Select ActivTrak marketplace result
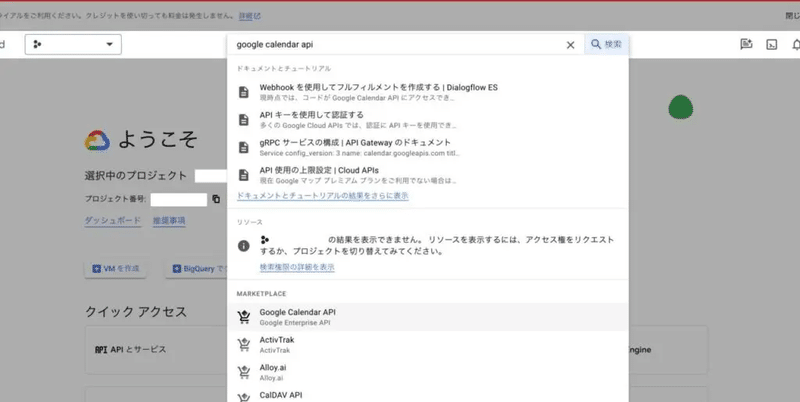The width and height of the screenshot is (800, 402). coord(428,344)
